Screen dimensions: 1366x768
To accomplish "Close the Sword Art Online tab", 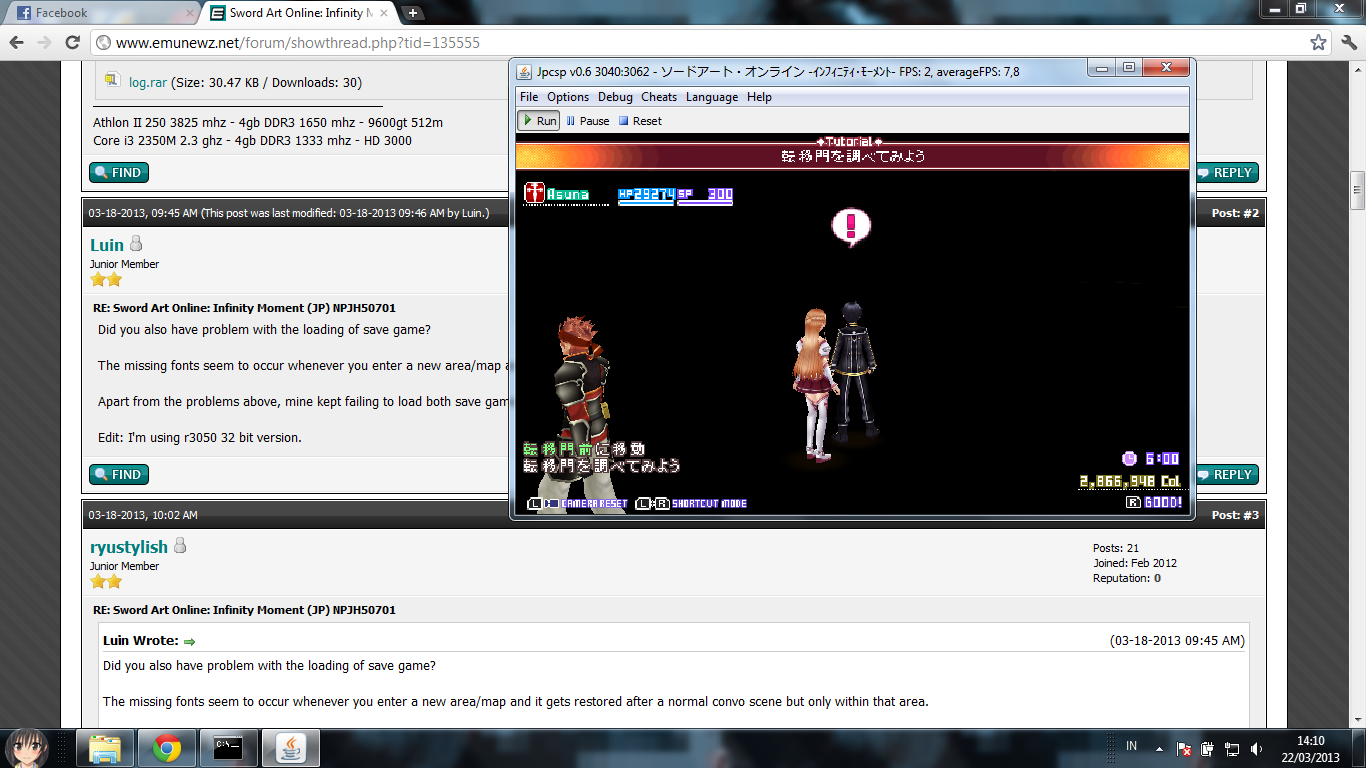I will click(383, 13).
